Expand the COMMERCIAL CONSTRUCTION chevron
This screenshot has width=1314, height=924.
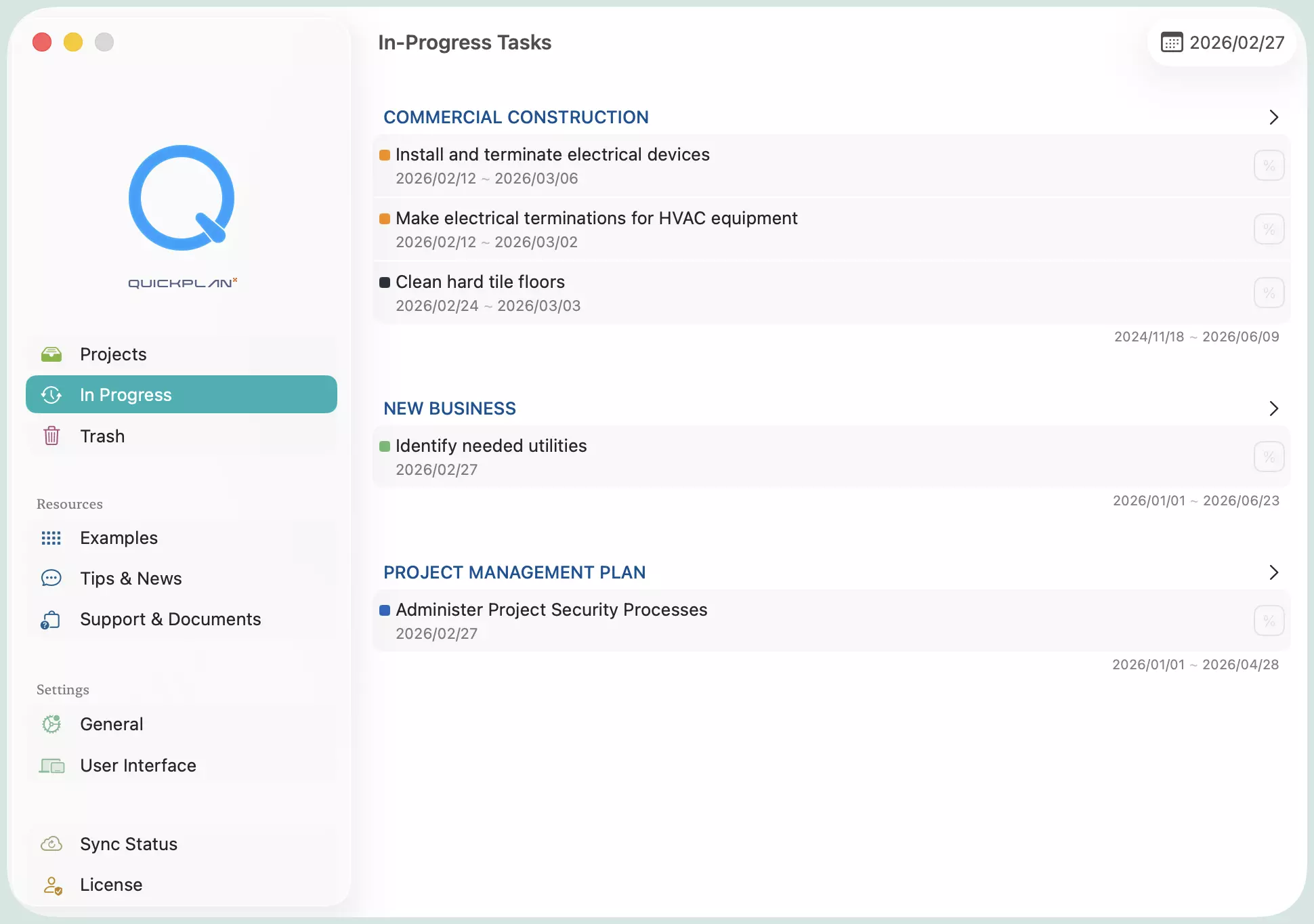pos(1273,117)
